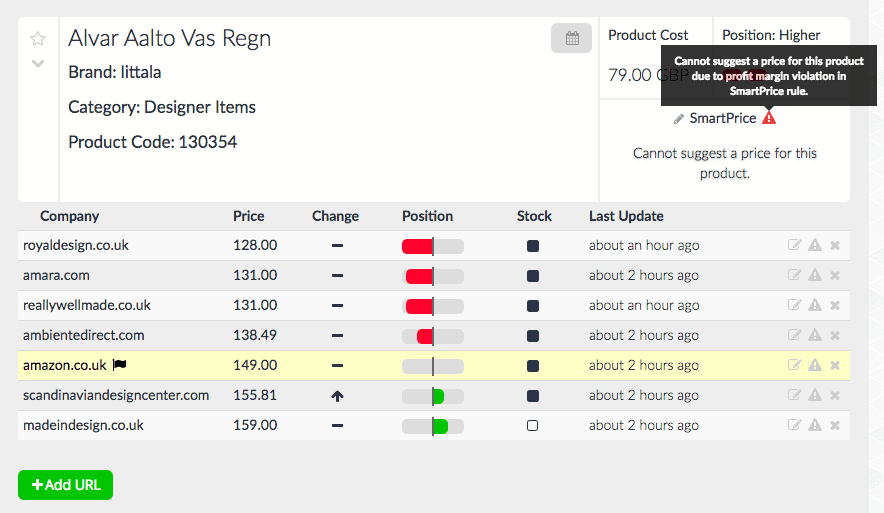Click the favorite star icon for the product
Viewport: 884px width, 513px height.
coord(38,39)
